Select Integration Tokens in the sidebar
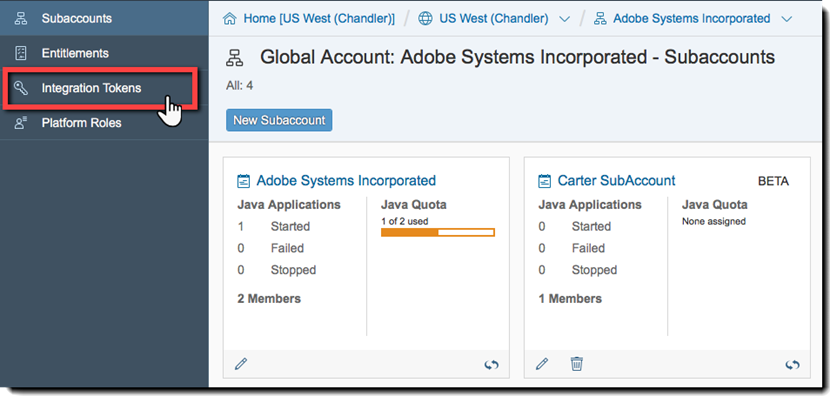 click(x=104, y=88)
